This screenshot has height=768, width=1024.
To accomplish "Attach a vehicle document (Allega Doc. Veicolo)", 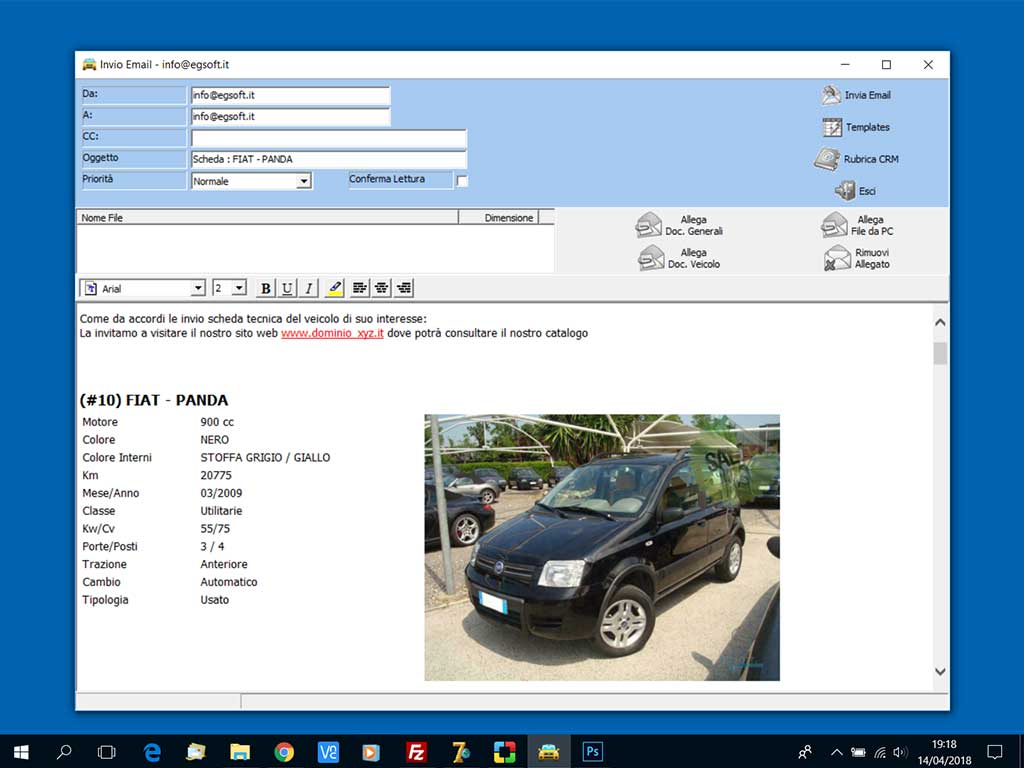I will coord(679,258).
